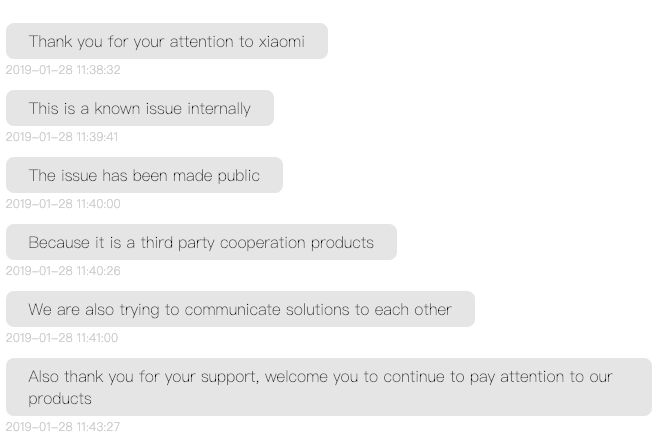Screen dimensions: 664x439
Task: Select the 11:41:00 timestamp
Action: [x=62, y=338]
